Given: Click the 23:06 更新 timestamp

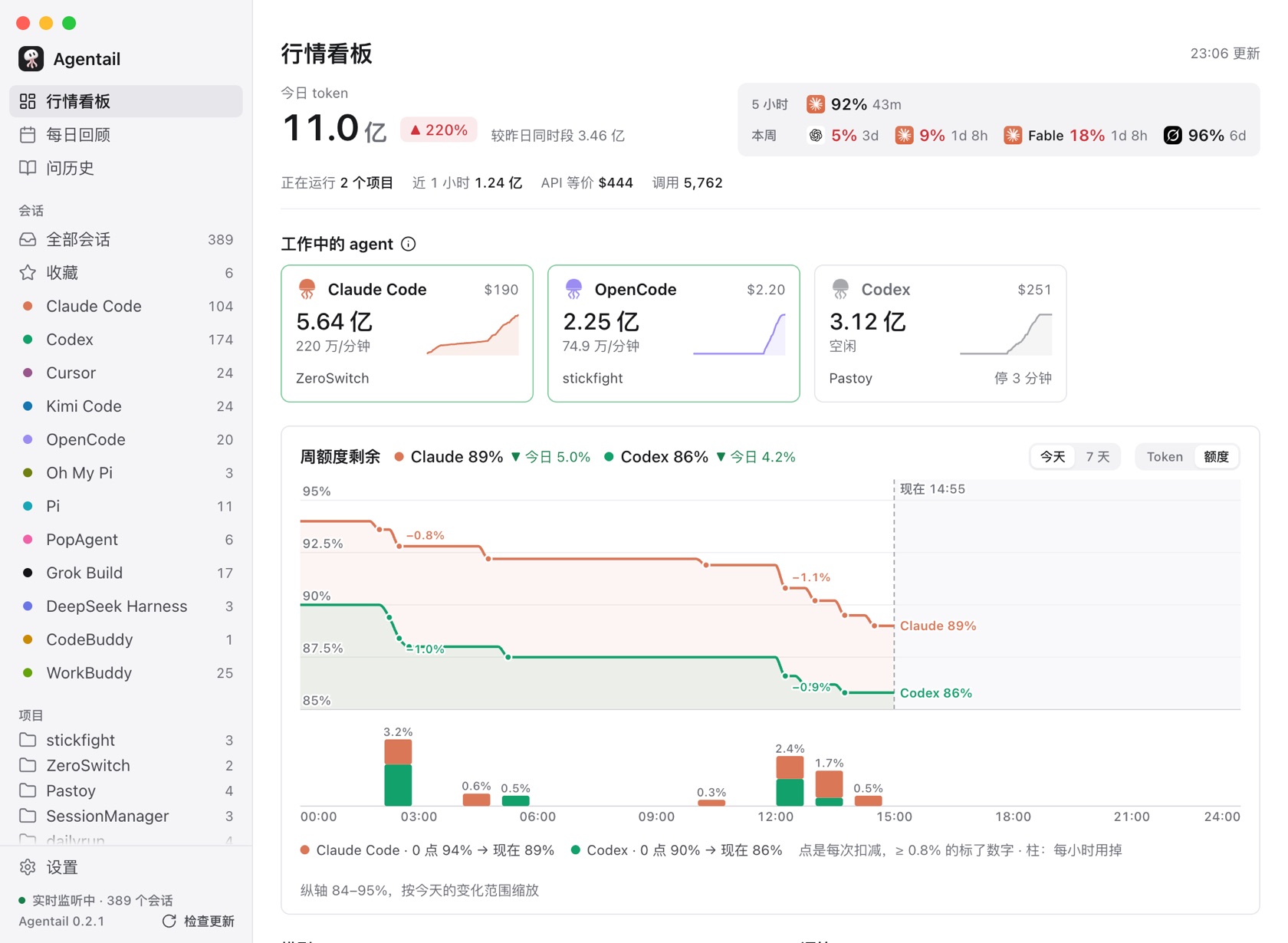Looking at the screenshot, I should coord(1224,53).
